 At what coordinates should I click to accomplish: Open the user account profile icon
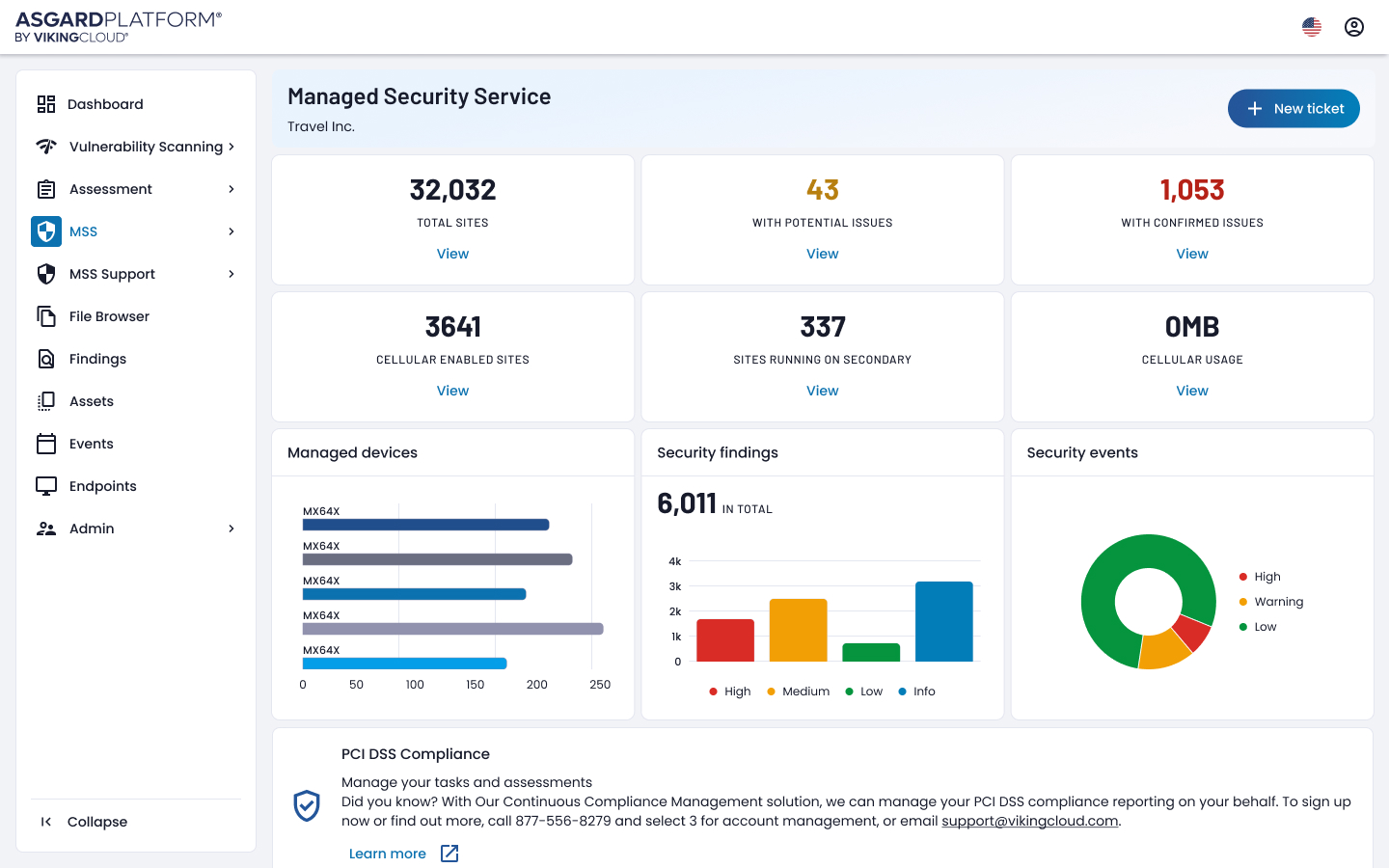1354,27
